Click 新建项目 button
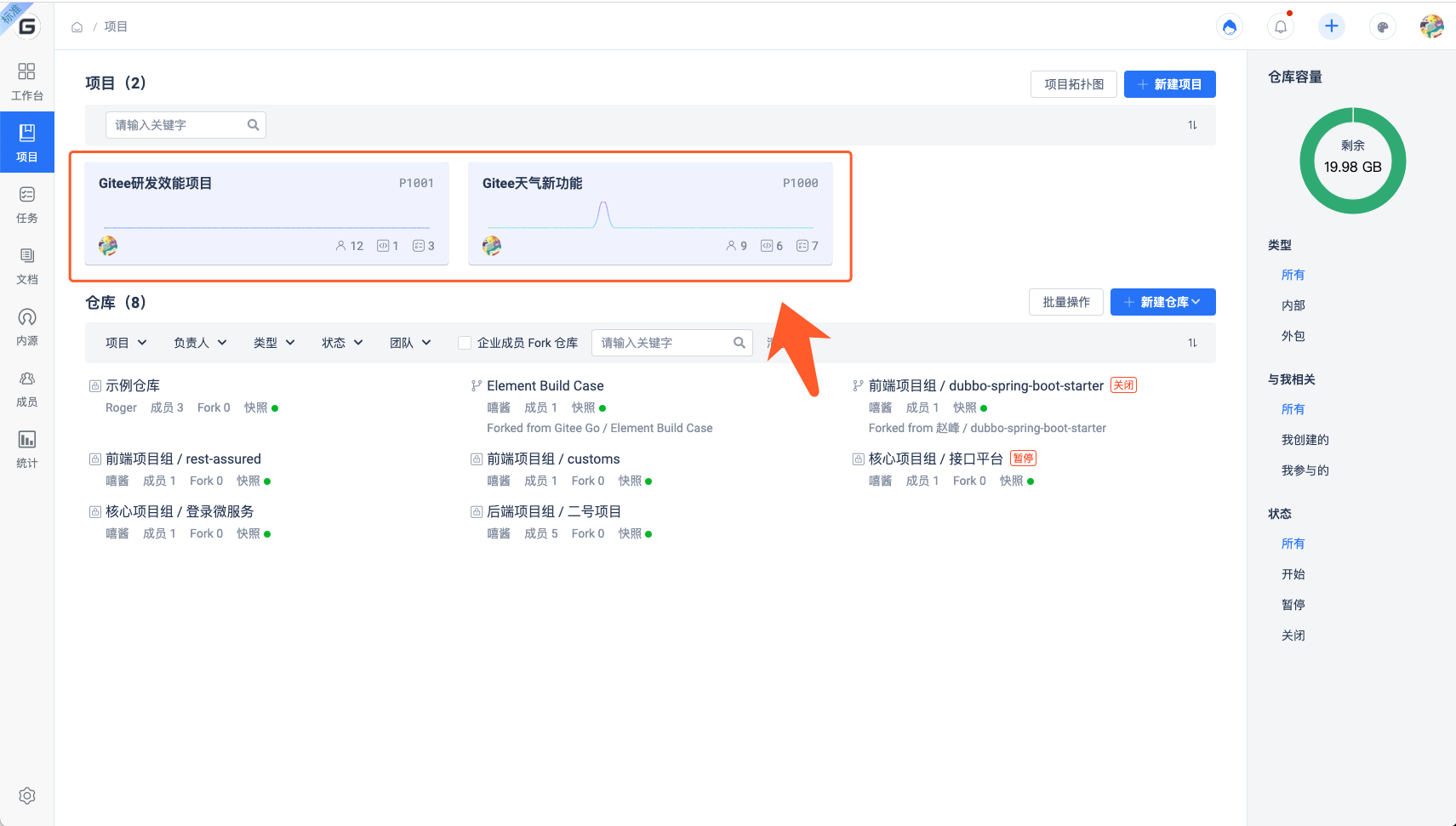1456x826 pixels. (x=1169, y=84)
